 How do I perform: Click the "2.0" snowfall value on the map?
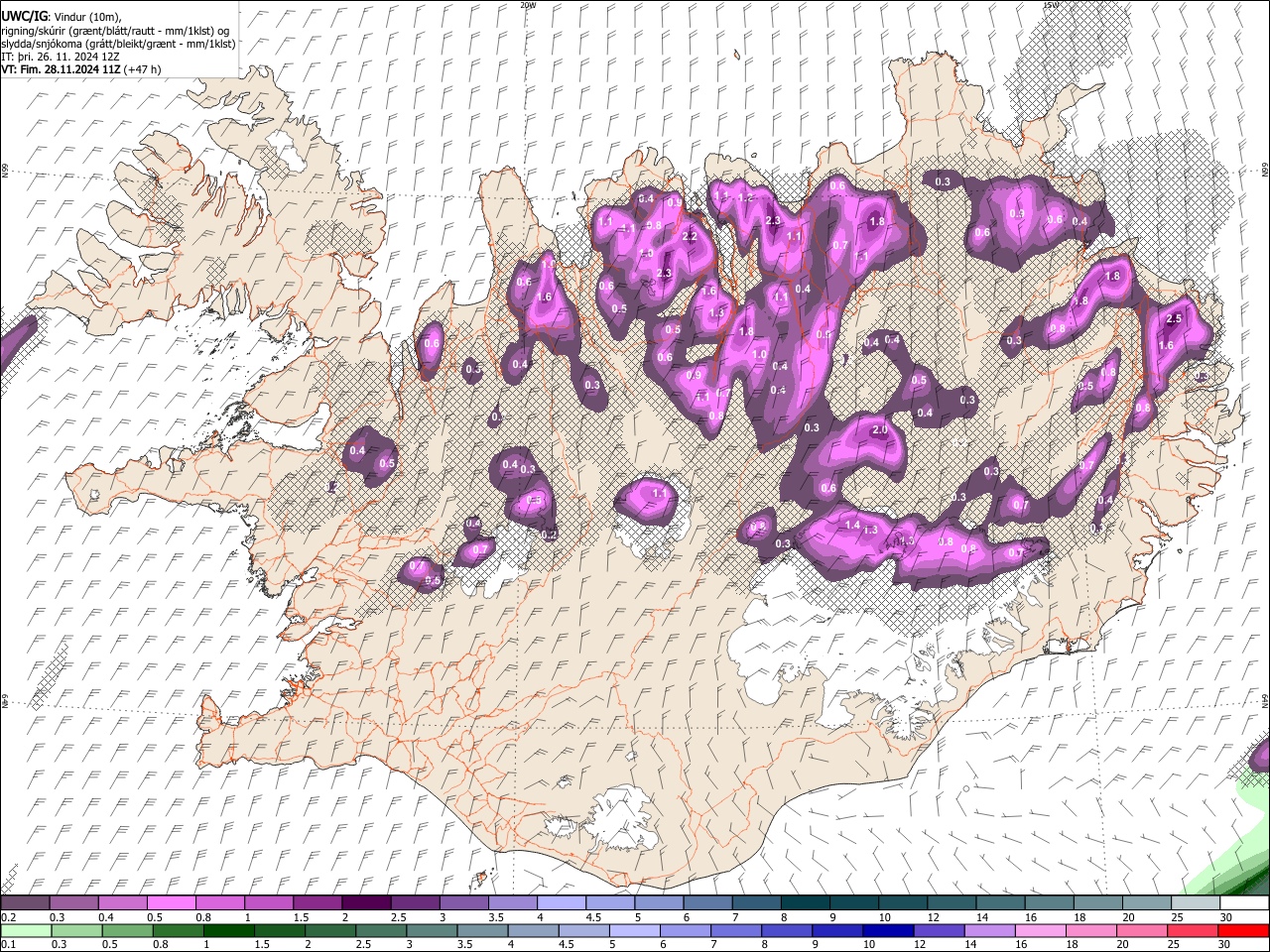(x=879, y=430)
